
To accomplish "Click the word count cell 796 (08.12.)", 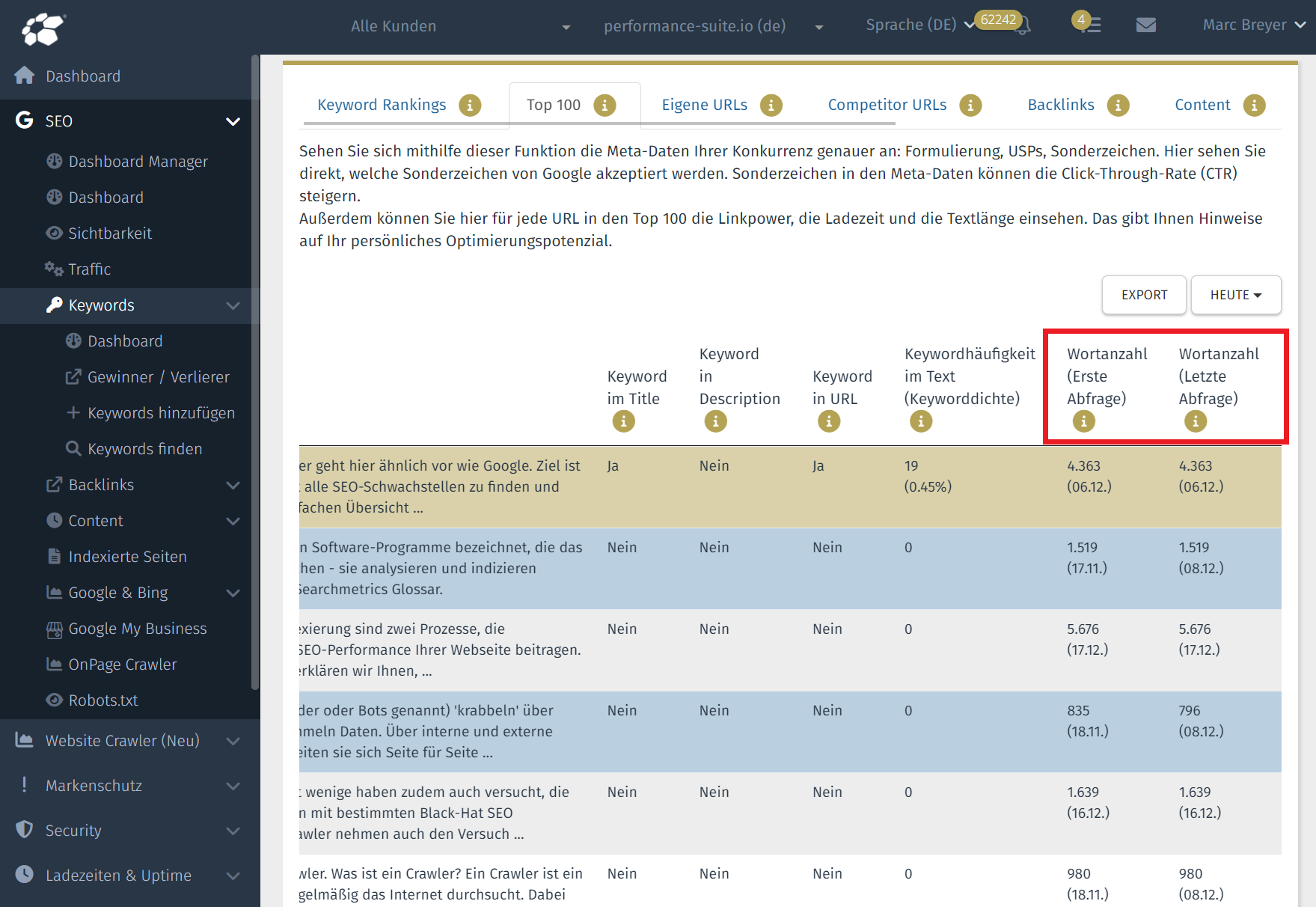I will pos(1201,721).
